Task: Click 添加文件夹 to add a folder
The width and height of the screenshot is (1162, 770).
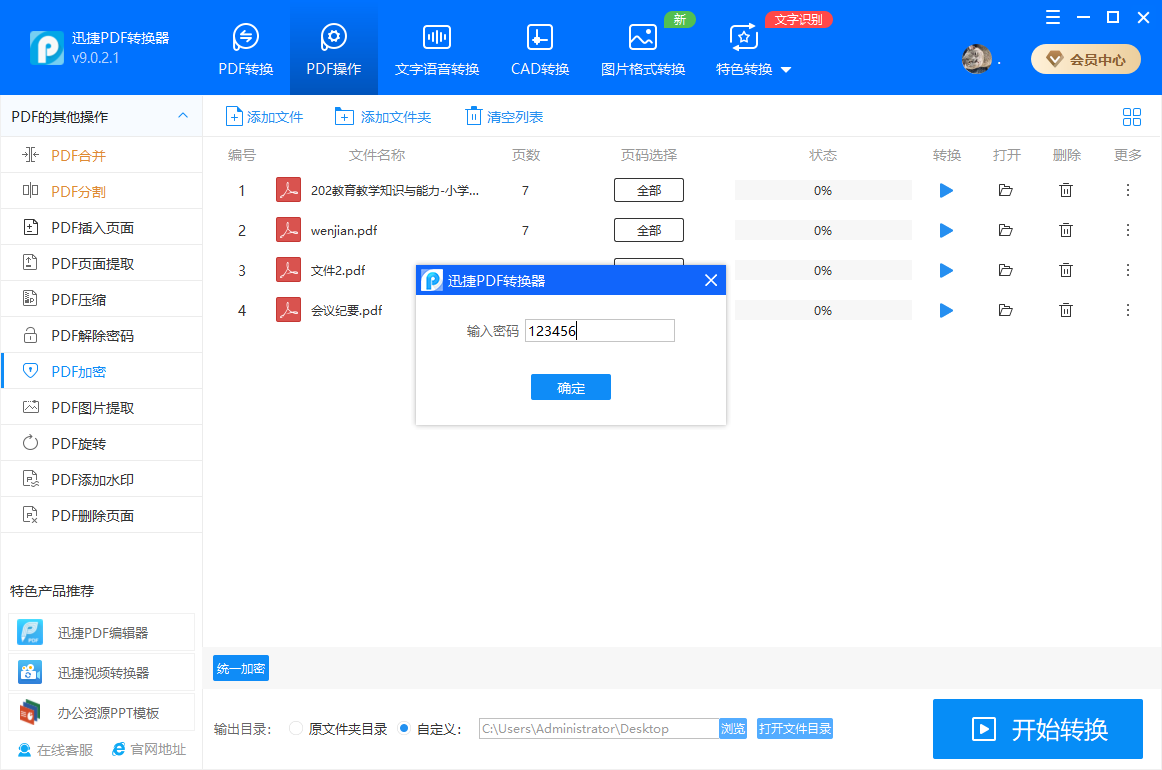Action: tap(382, 116)
